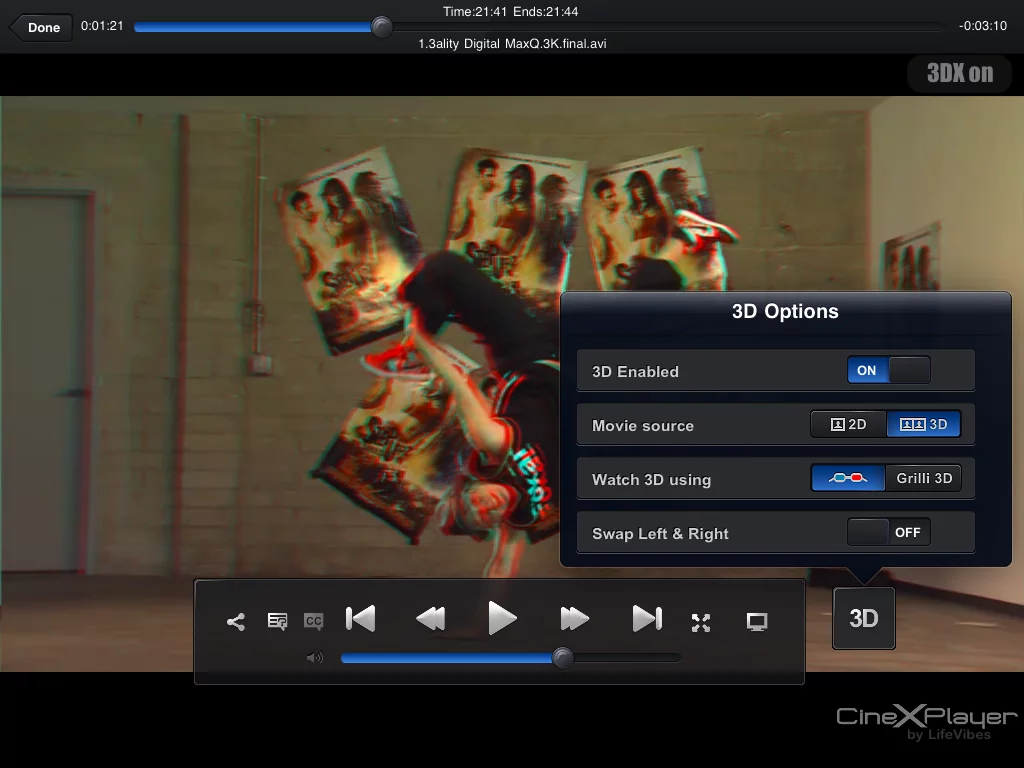Switch movie source to 2D
Image resolution: width=1024 pixels, height=768 pixels.
point(847,423)
